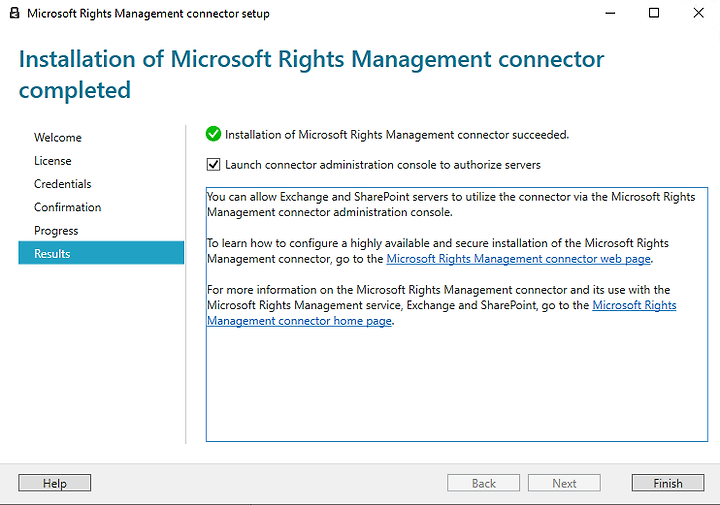The width and height of the screenshot is (720, 505).
Task: Click the green success checkmark icon
Action: 213,134
